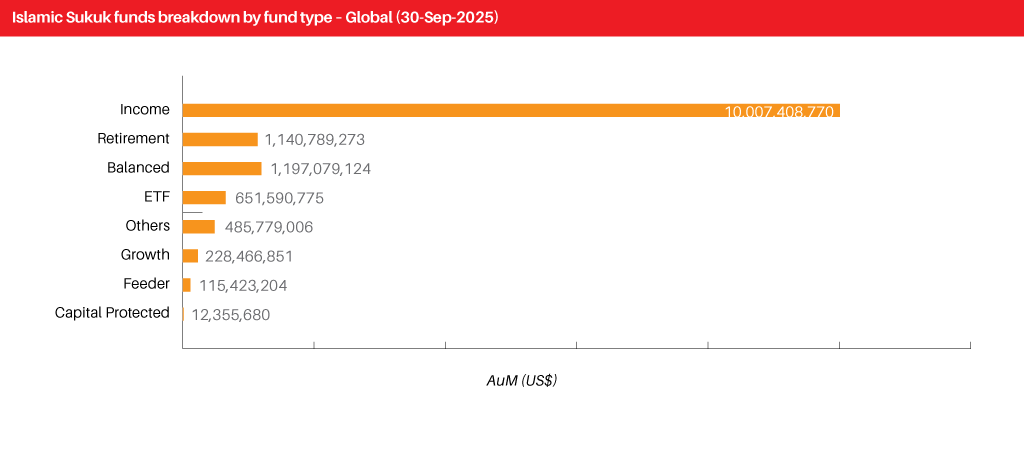Select the Balanced category label

[x=138, y=168]
